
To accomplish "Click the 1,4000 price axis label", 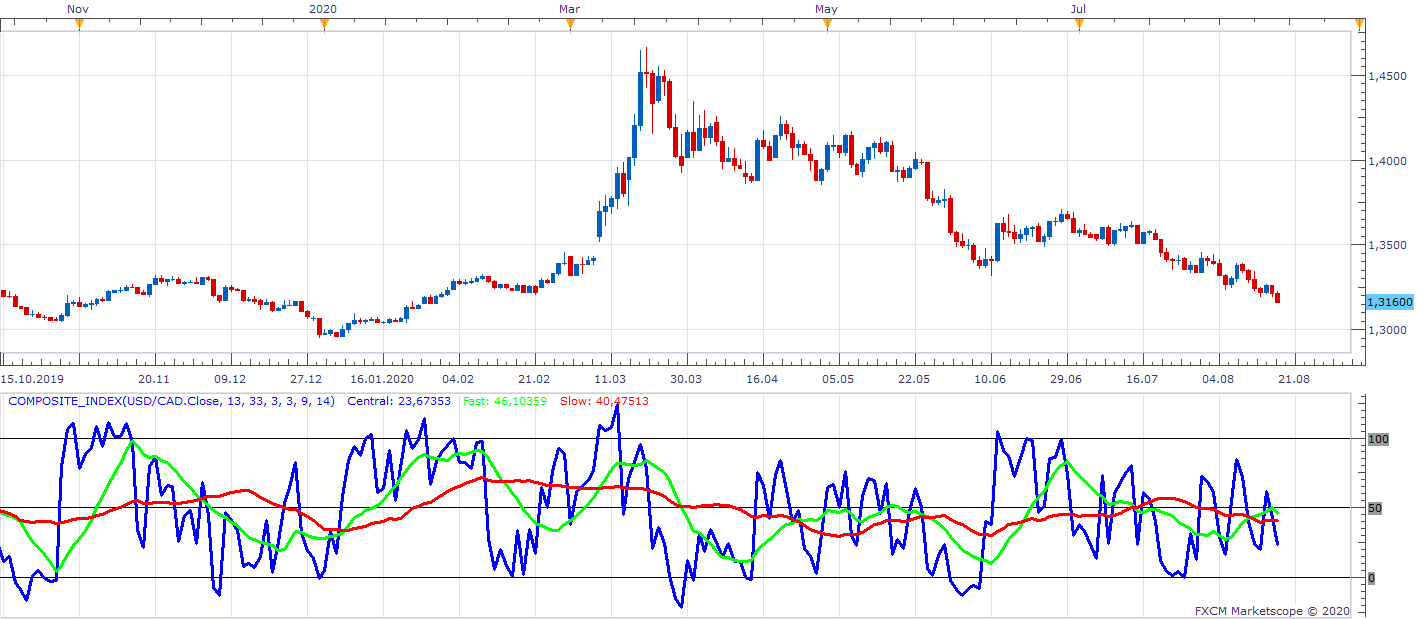I will click(x=1385, y=161).
